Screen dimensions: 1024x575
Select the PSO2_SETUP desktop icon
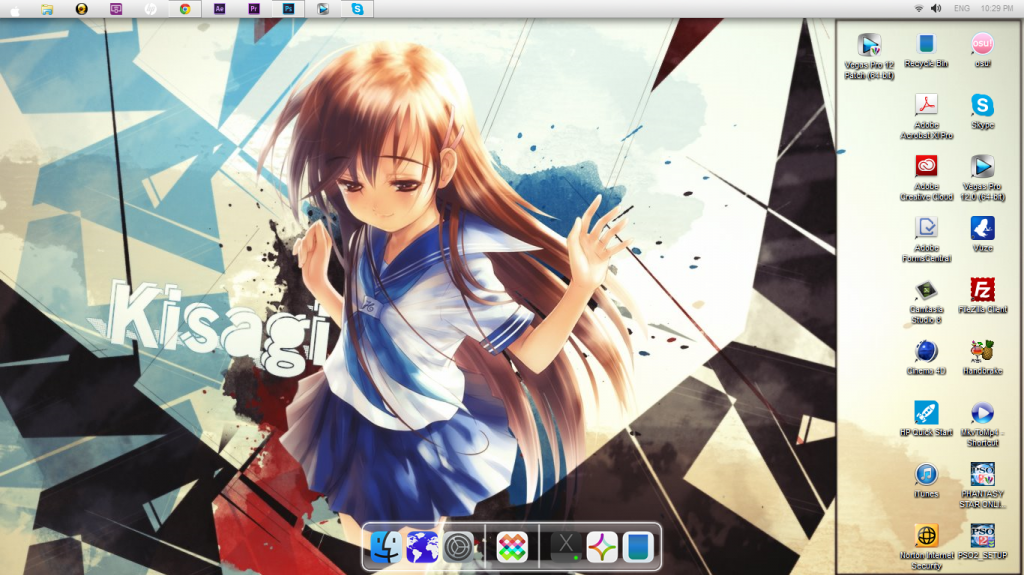click(982, 541)
